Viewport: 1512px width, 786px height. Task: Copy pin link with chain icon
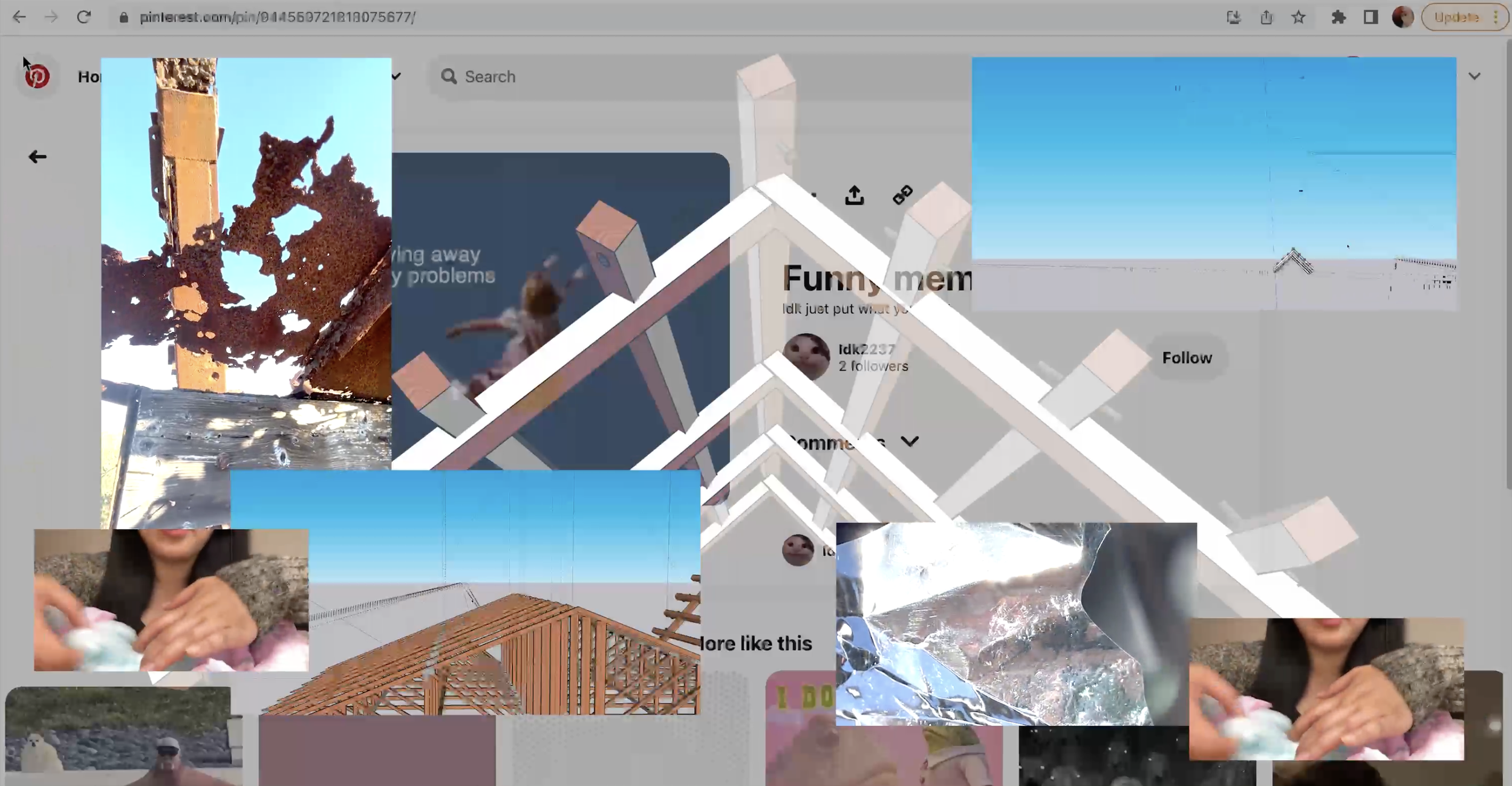[x=902, y=195]
